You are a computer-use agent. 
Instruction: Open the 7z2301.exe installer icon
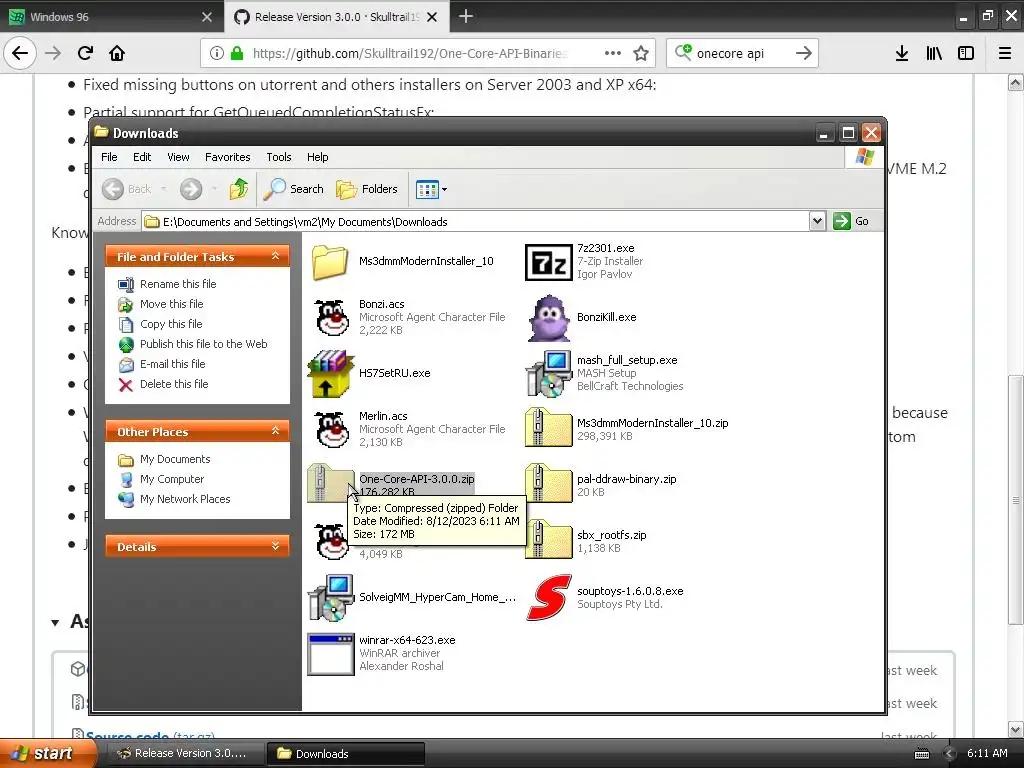click(x=548, y=263)
